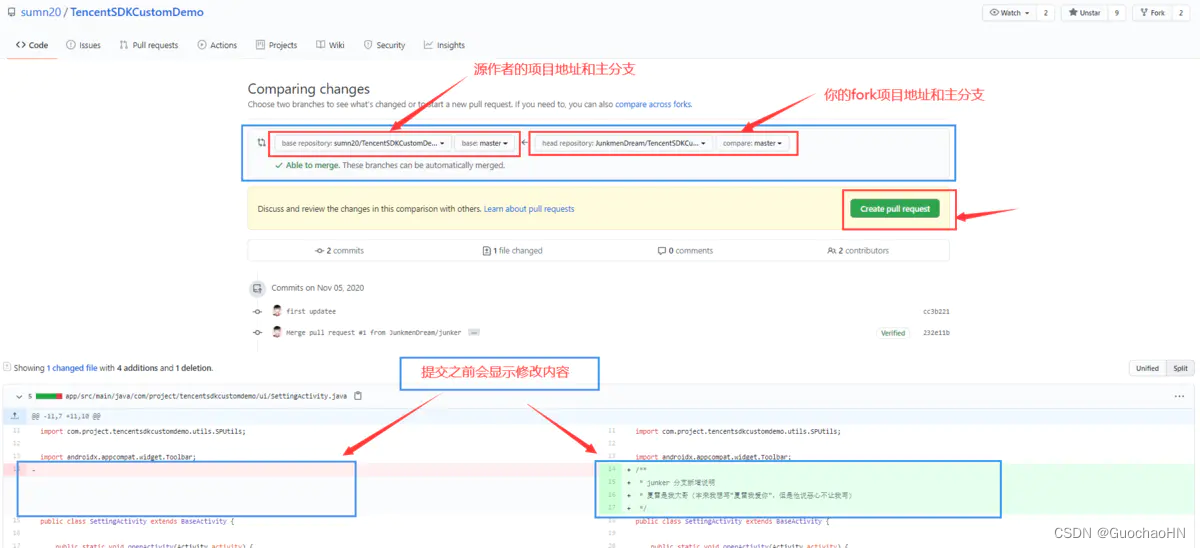Click the 'Commits on Nov 05, 2020' heading
Screen dimensions: 1200x548
point(318,288)
